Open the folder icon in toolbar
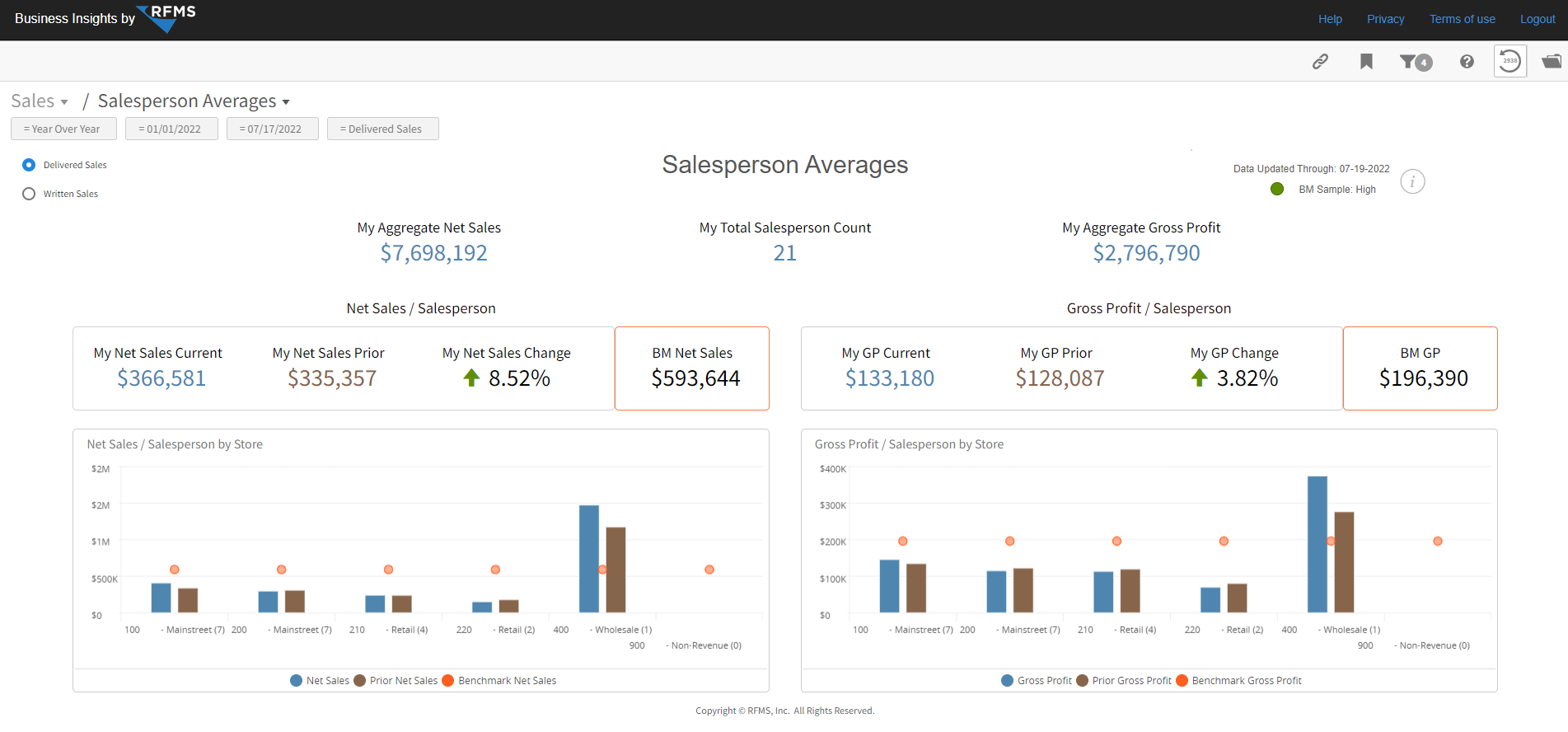This screenshot has height=732, width=1568. (1552, 61)
